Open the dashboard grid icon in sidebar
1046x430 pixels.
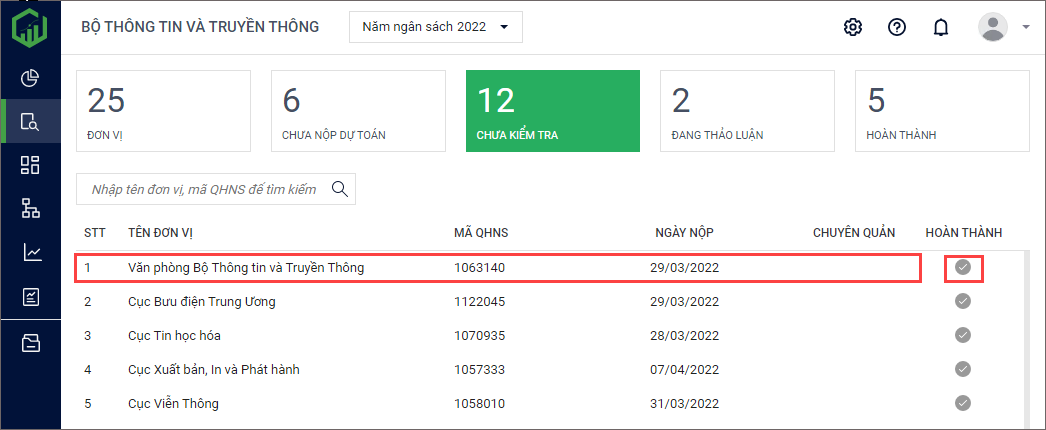(30, 166)
